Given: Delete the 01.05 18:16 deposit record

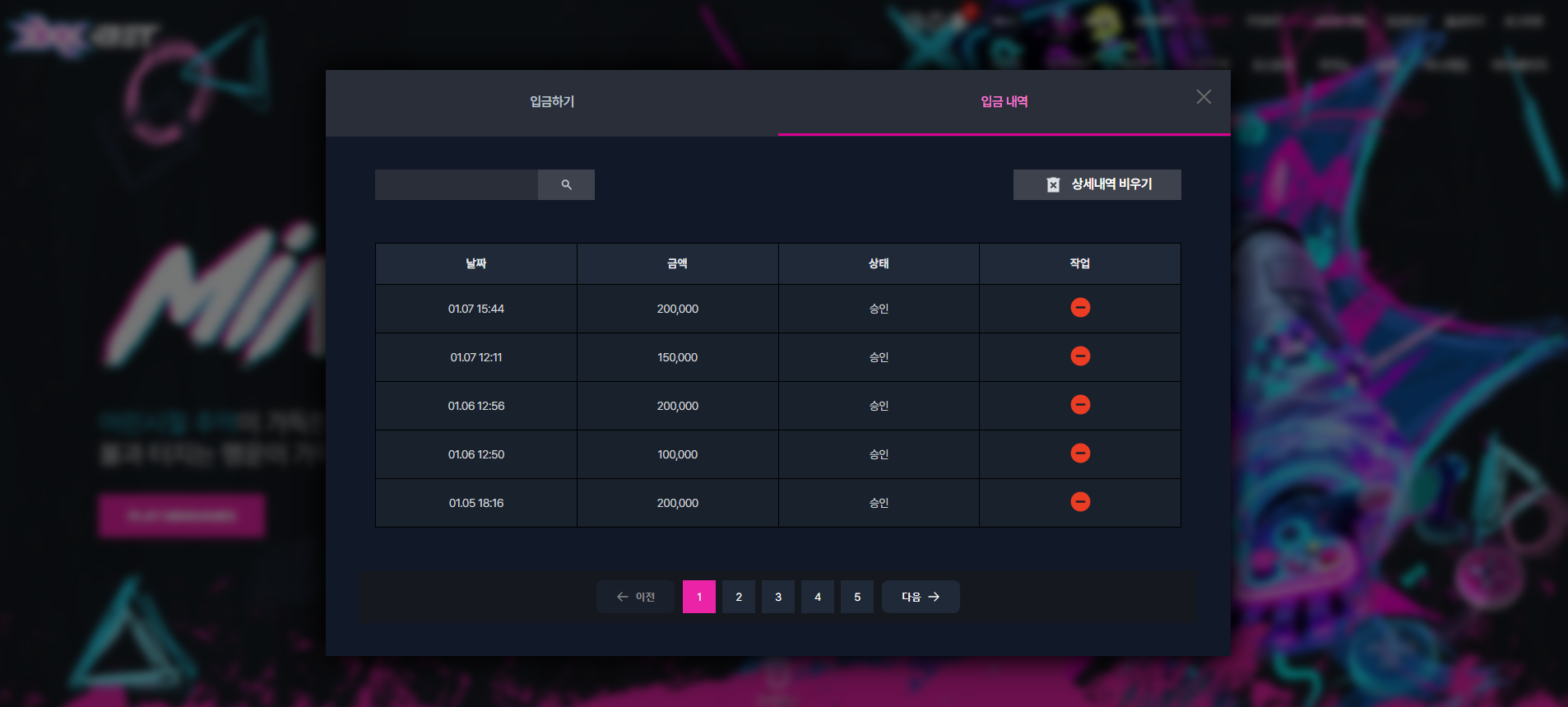Looking at the screenshot, I should (1080, 502).
